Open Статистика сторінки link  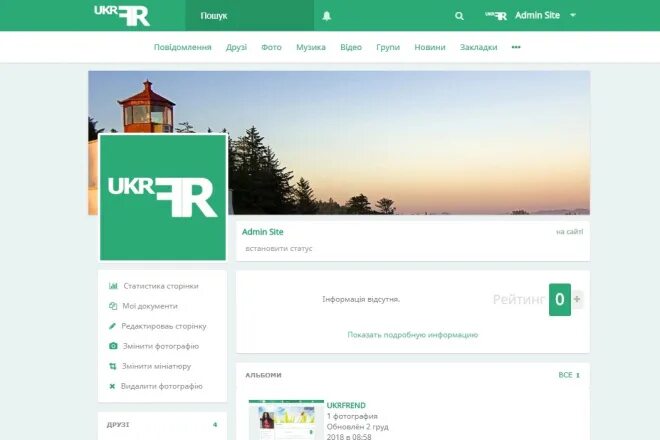pyautogui.click(x=161, y=286)
